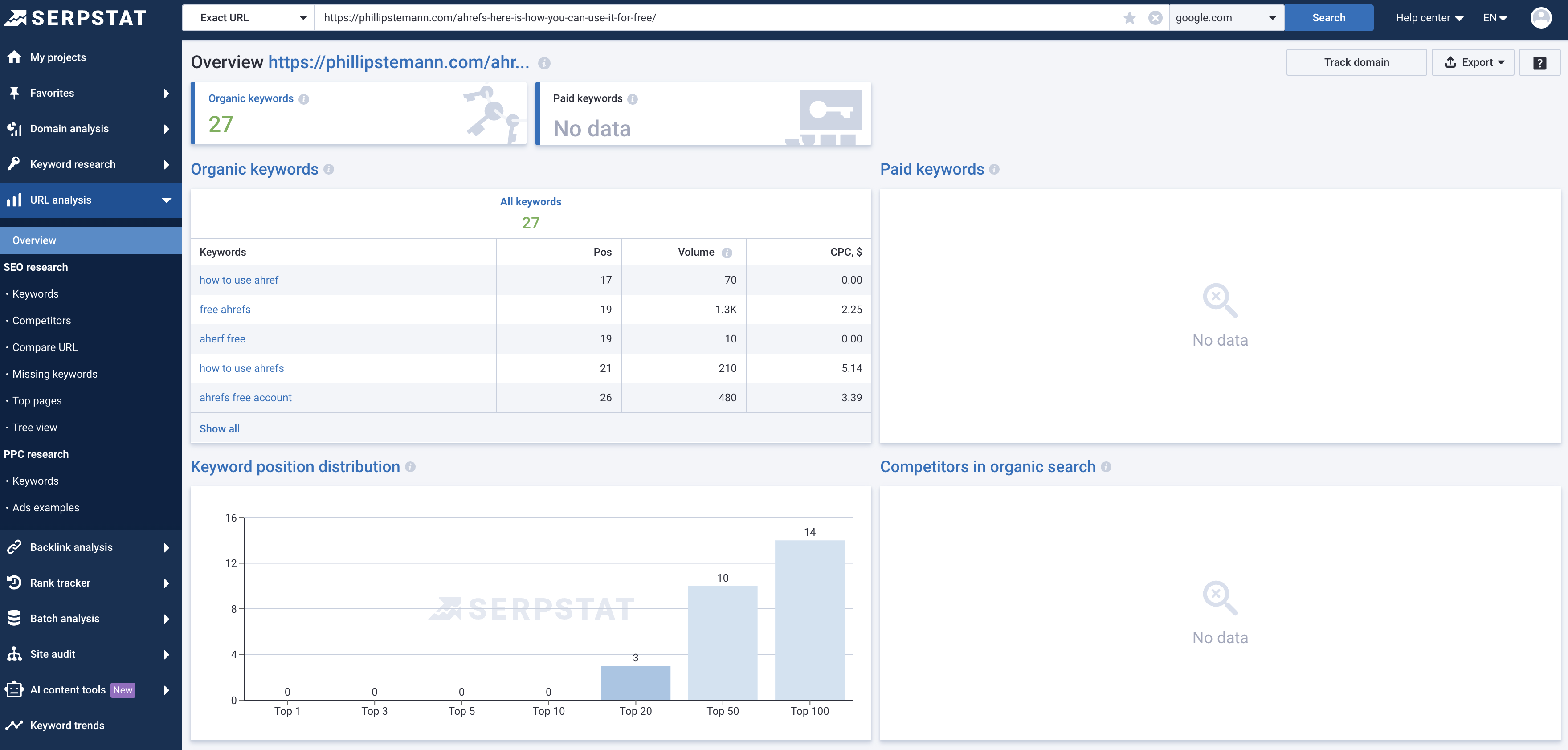
Task: Click the favorite star icon in the URL field
Action: 1130,18
